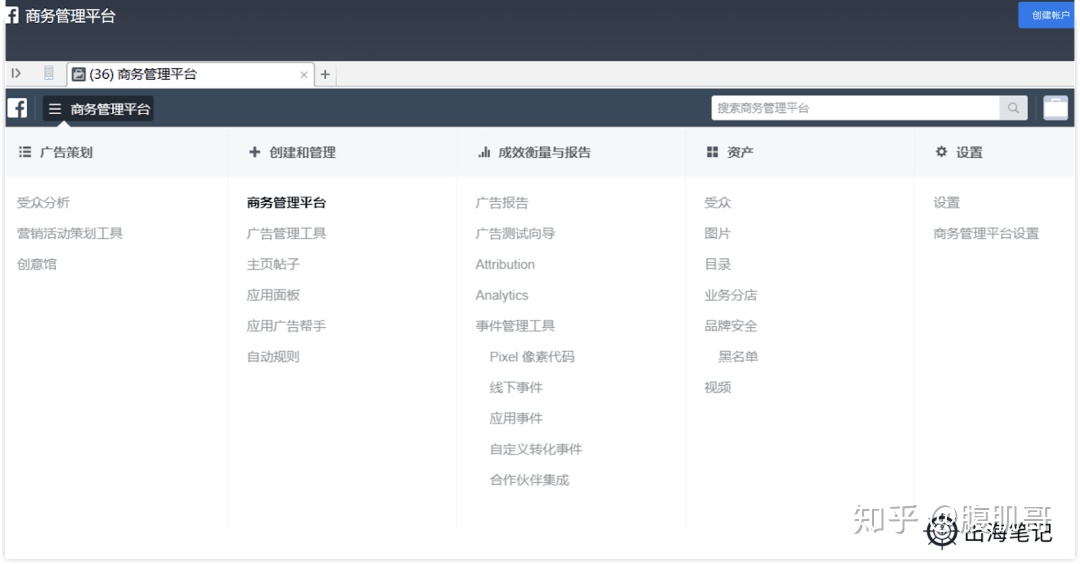Screen dimensions: 1080x564
Task: Open 应用面板
Action: click(x=273, y=295)
